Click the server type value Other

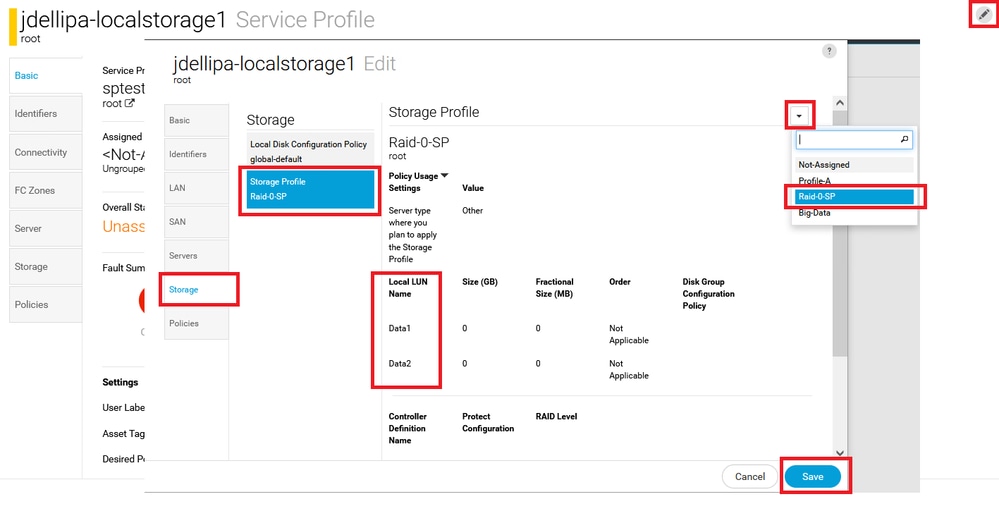tap(473, 210)
